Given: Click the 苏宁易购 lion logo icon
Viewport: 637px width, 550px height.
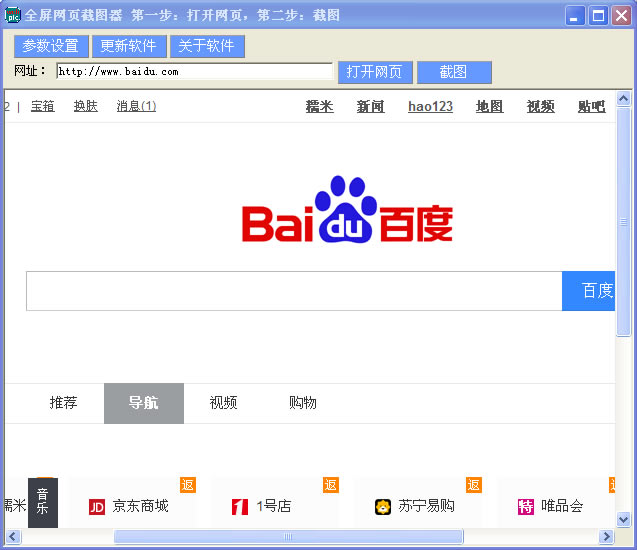Looking at the screenshot, I should [383, 507].
